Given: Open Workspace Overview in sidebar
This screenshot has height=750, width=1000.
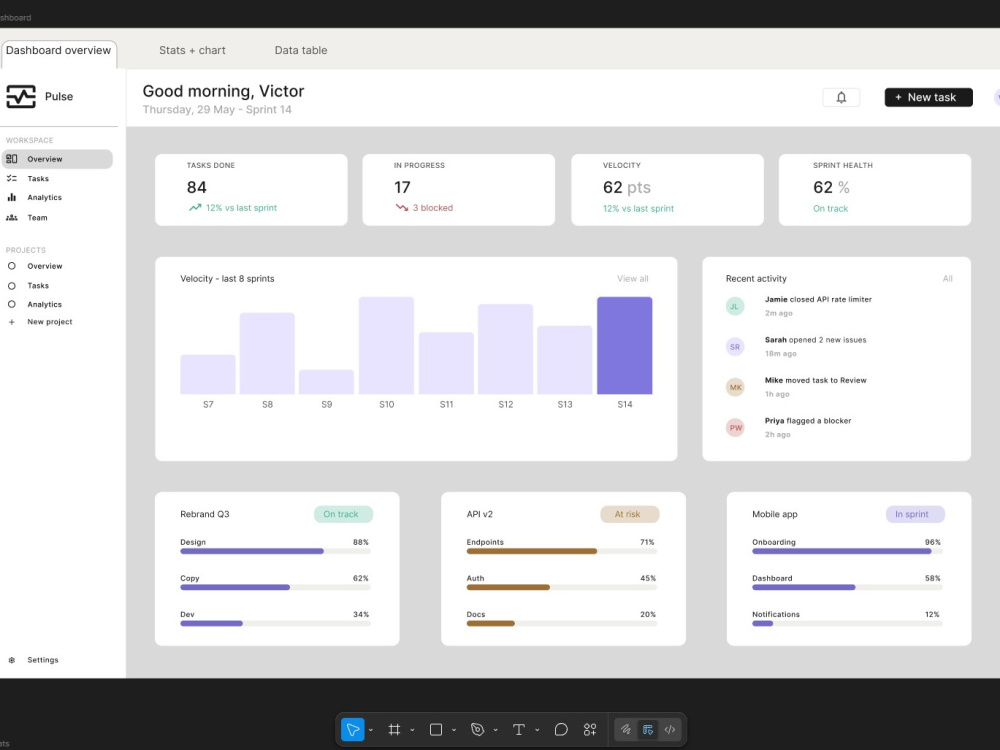Looking at the screenshot, I should (57, 159).
